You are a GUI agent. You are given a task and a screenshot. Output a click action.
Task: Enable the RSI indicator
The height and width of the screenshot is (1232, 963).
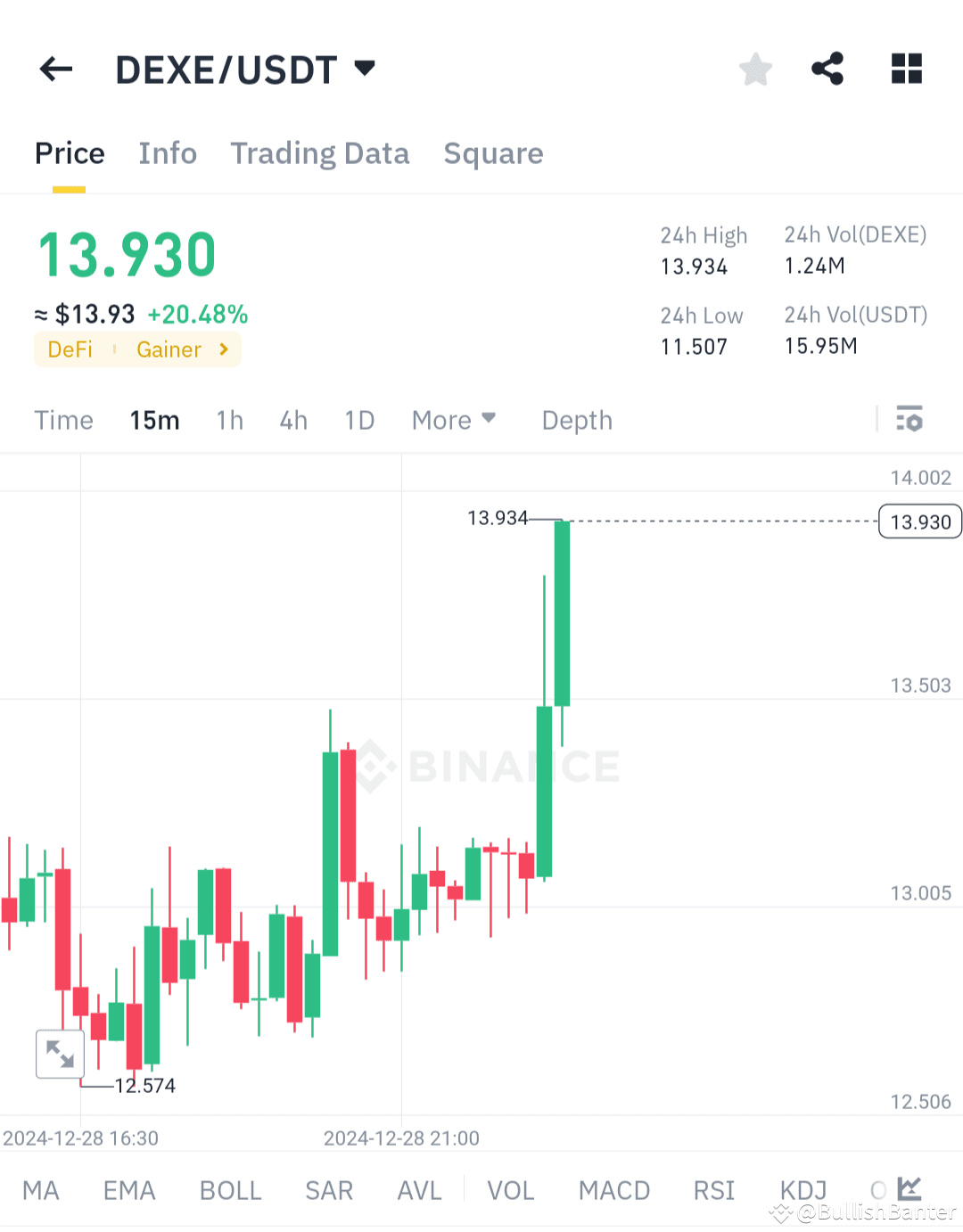pyautogui.click(x=713, y=1189)
